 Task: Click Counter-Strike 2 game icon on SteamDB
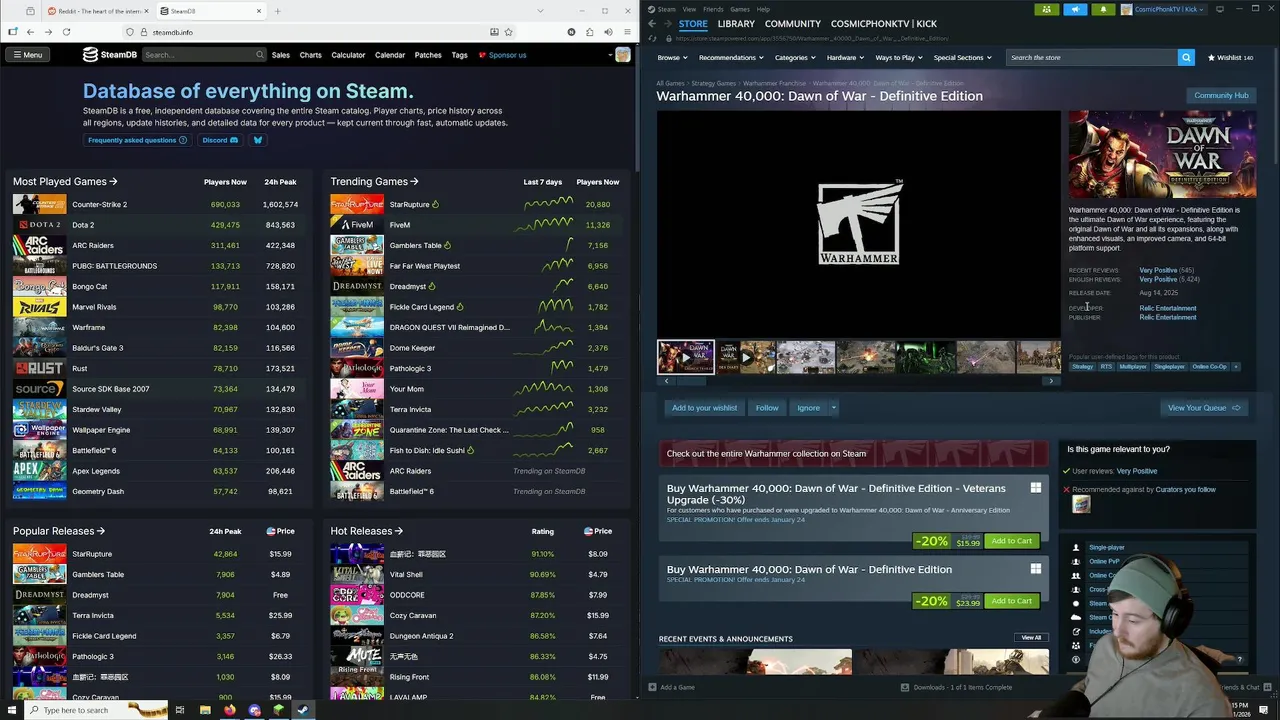click(39, 204)
